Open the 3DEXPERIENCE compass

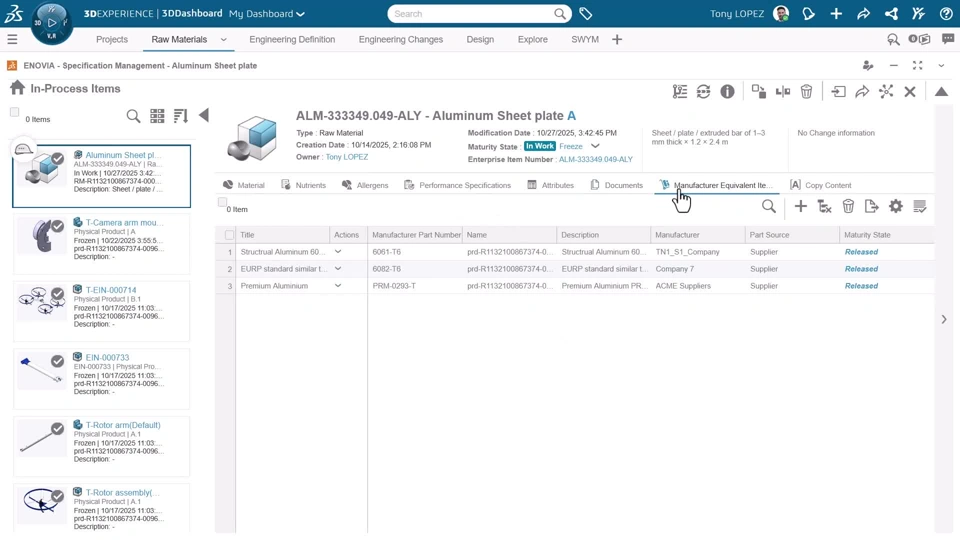(51, 23)
